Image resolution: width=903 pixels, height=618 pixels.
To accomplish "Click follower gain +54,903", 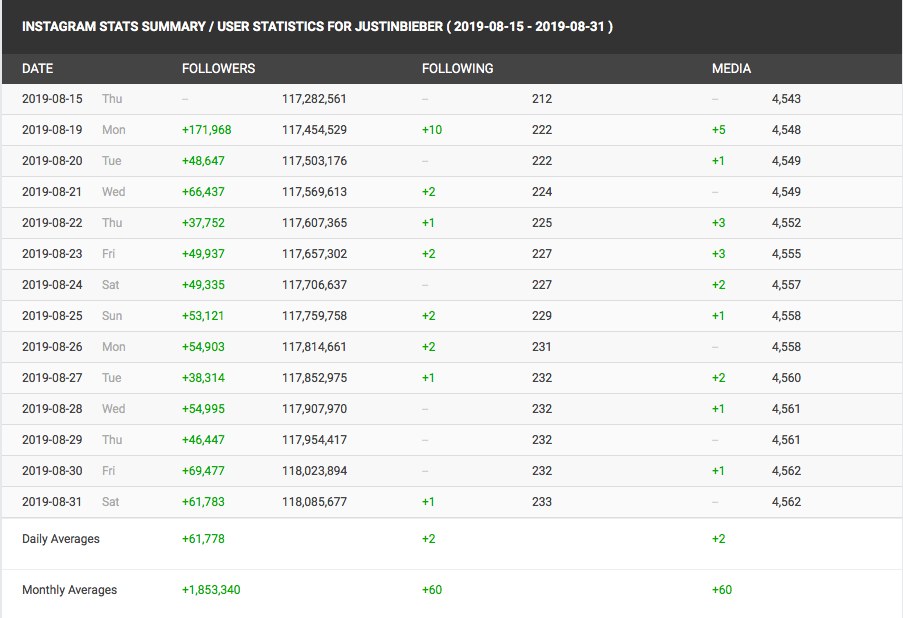I will pyautogui.click(x=203, y=347).
